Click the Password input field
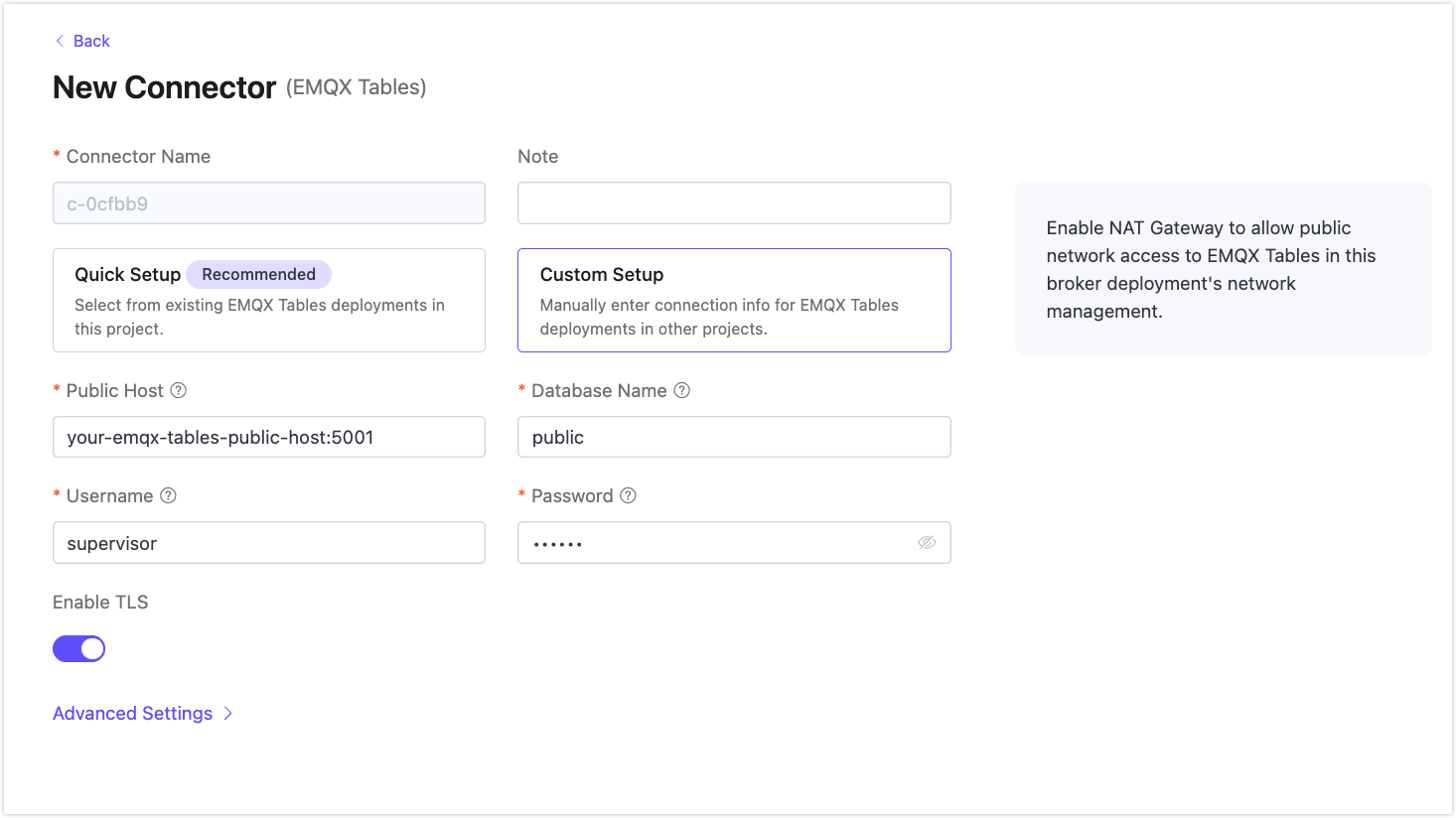1456x818 pixels. [734, 542]
